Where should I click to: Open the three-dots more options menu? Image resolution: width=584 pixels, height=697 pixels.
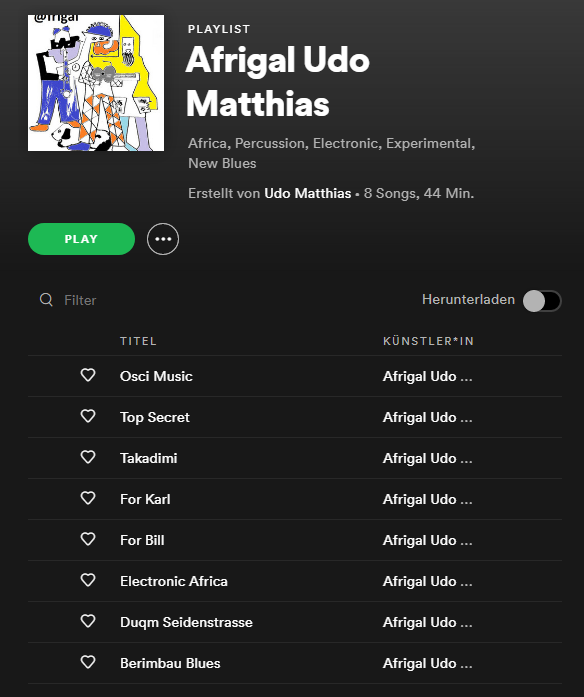click(163, 239)
